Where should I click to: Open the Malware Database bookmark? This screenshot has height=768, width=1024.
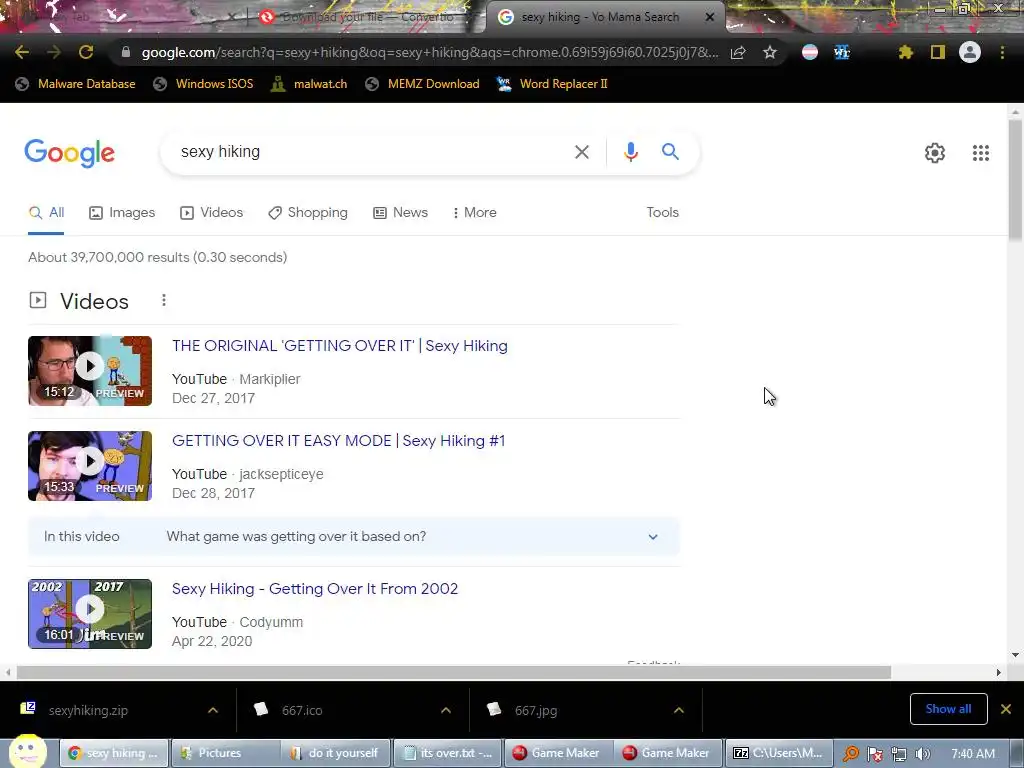point(75,84)
